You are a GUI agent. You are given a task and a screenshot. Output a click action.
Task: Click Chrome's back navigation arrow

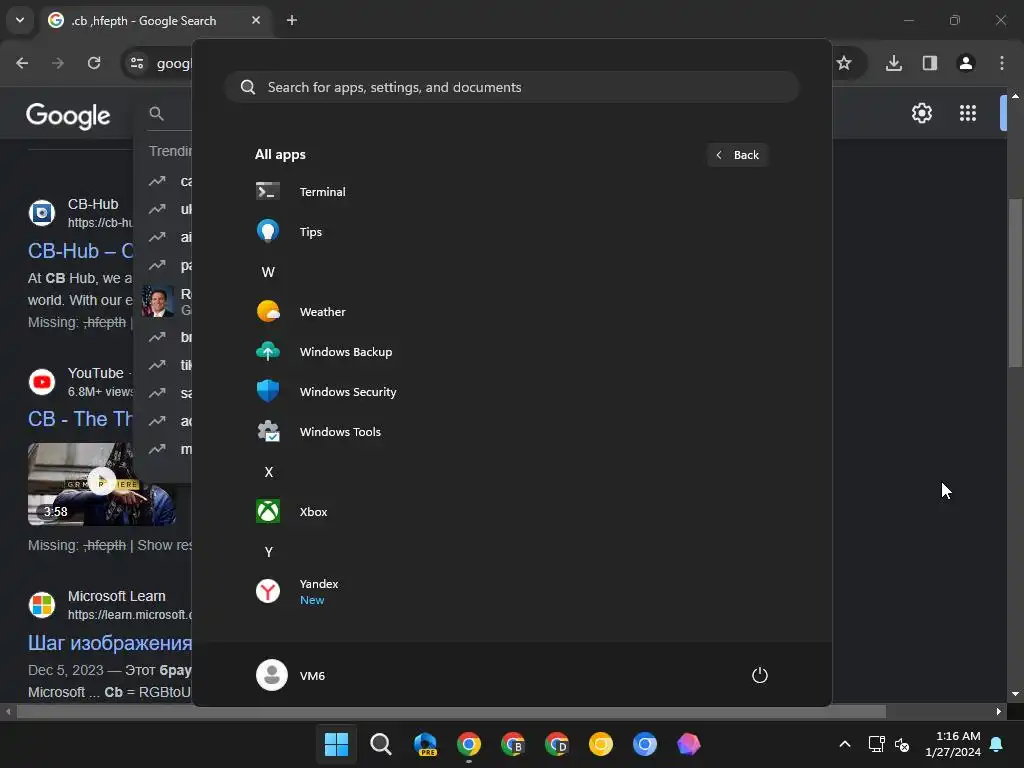[x=22, y=63]
